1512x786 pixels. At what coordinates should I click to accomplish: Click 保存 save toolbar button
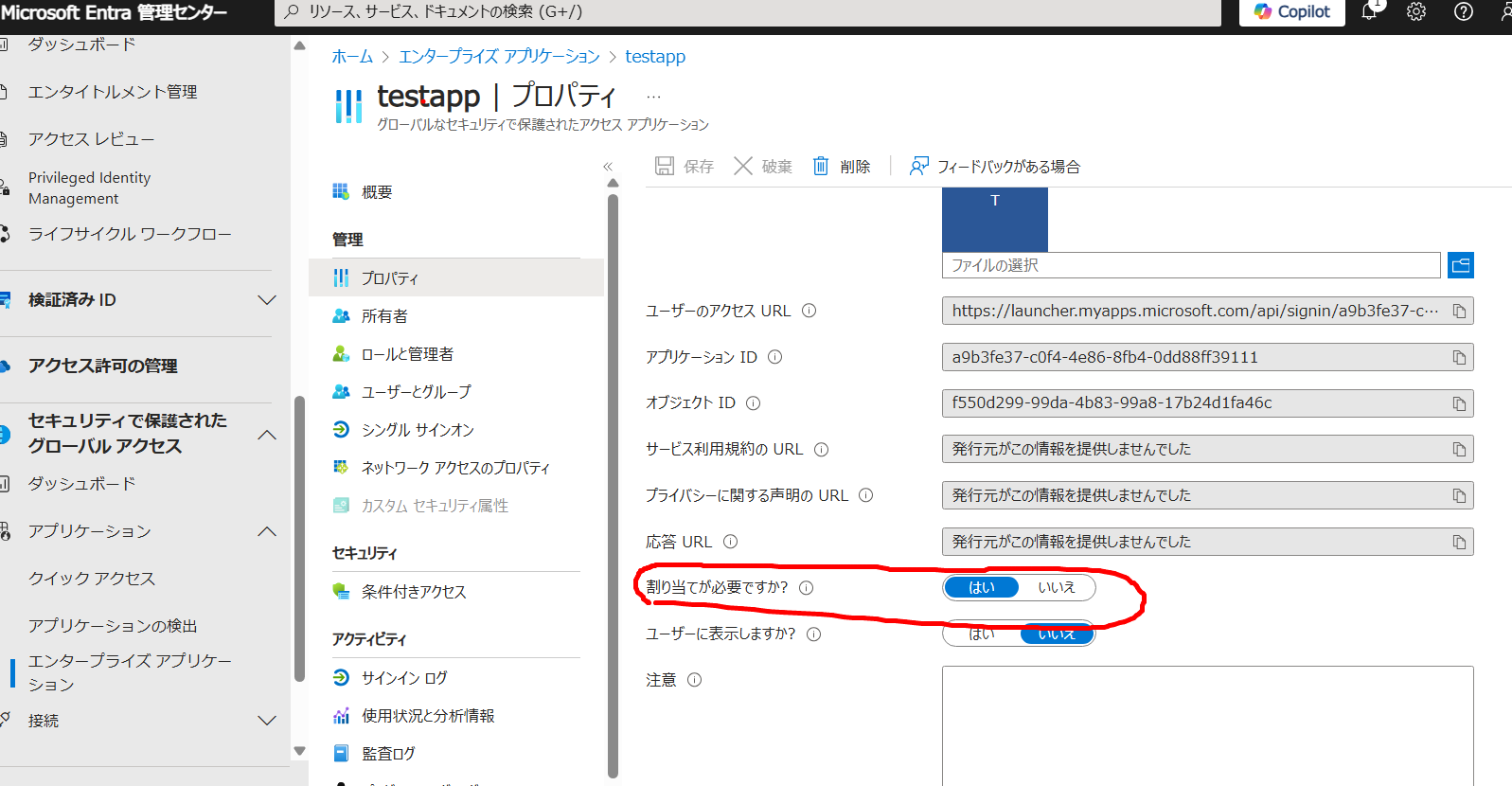pyautogui.click(x=685, y=167)
